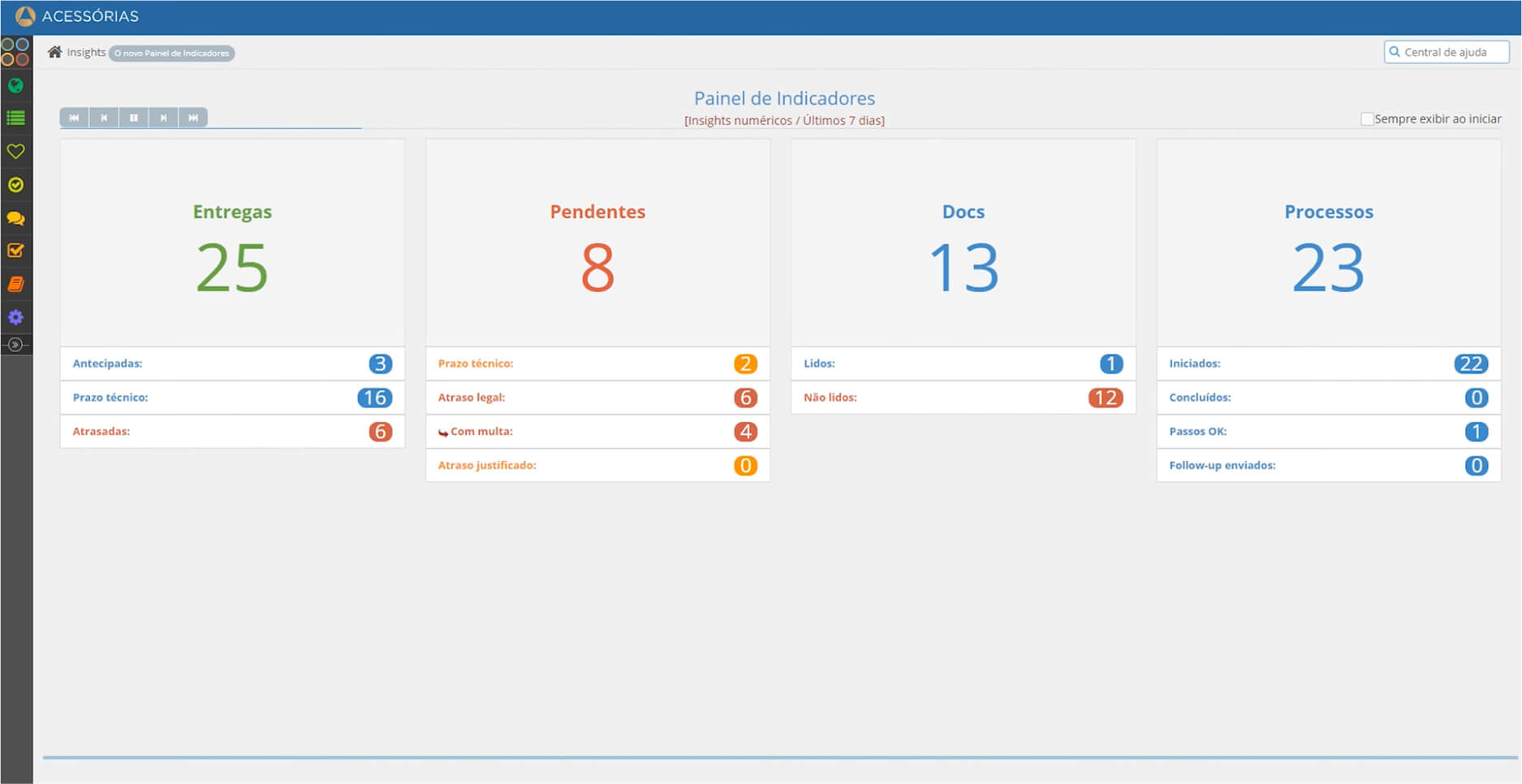This screenshot has width=1522, height=784.
Task: Open the yellow checkmark circle sidebar icon
Action: pyautogui.click(x=15, y=185)
